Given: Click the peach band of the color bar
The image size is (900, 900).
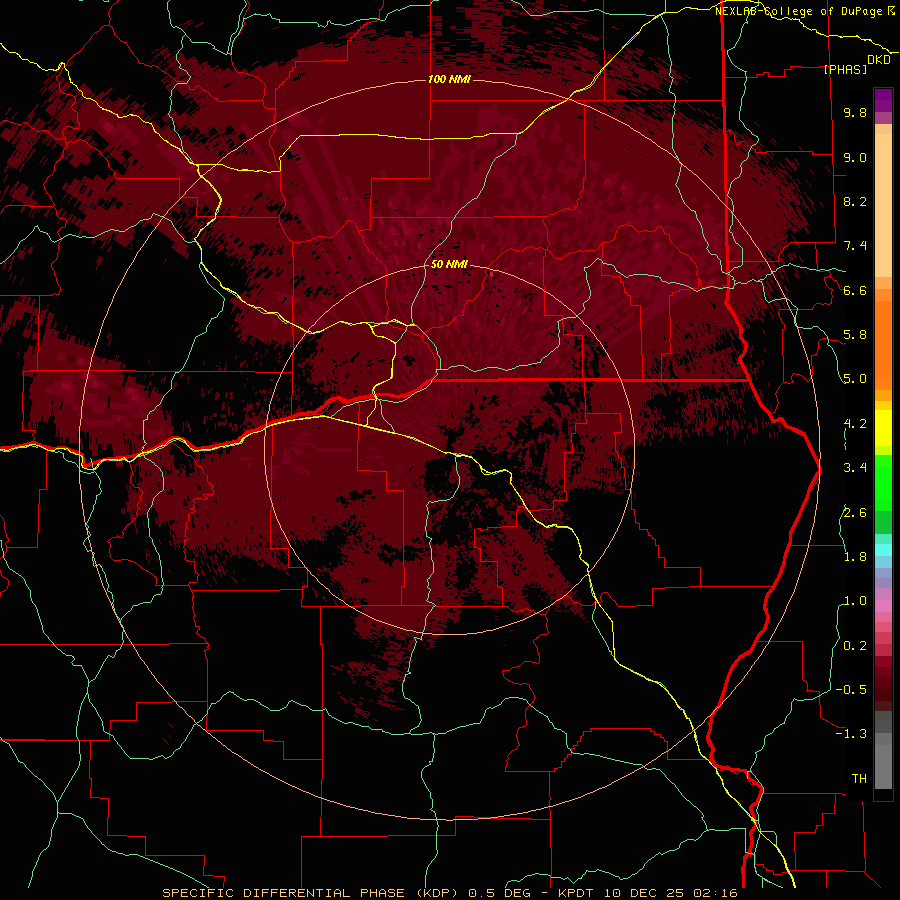Looking at the screenshot, I should [883, 205].
